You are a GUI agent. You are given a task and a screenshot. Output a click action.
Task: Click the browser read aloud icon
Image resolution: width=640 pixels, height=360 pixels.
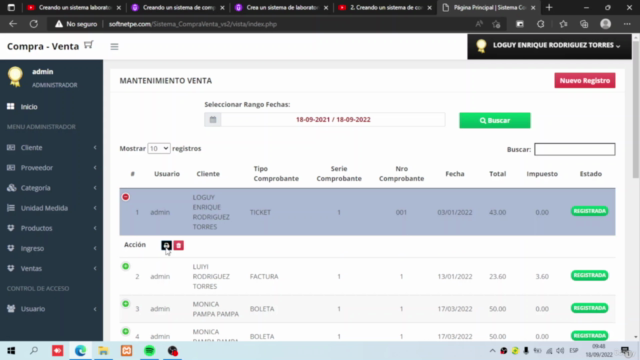[479, 24]
